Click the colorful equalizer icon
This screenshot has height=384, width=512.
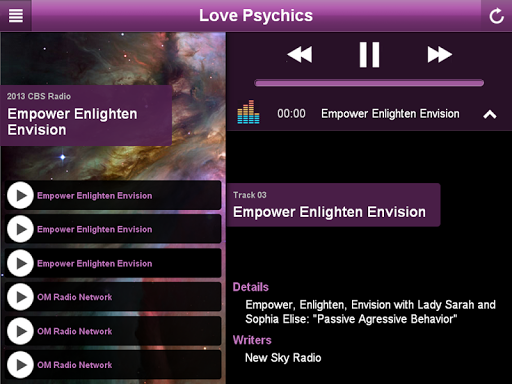(x=248, y=112)
